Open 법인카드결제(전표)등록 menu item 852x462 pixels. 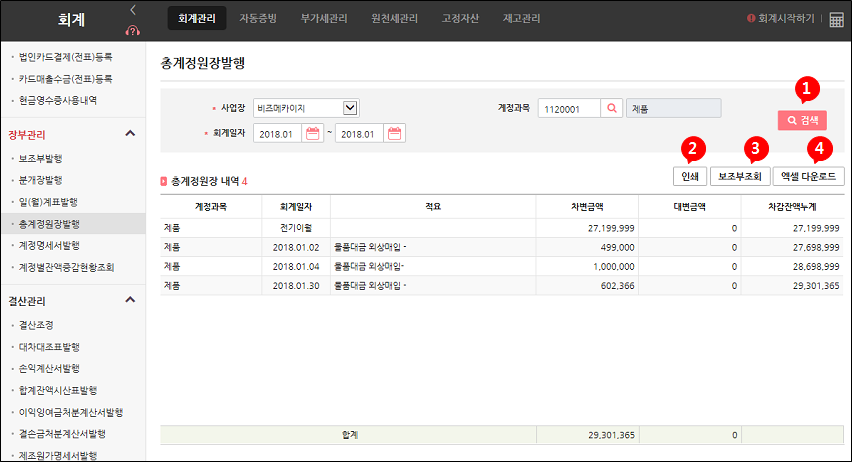point(65,57)
